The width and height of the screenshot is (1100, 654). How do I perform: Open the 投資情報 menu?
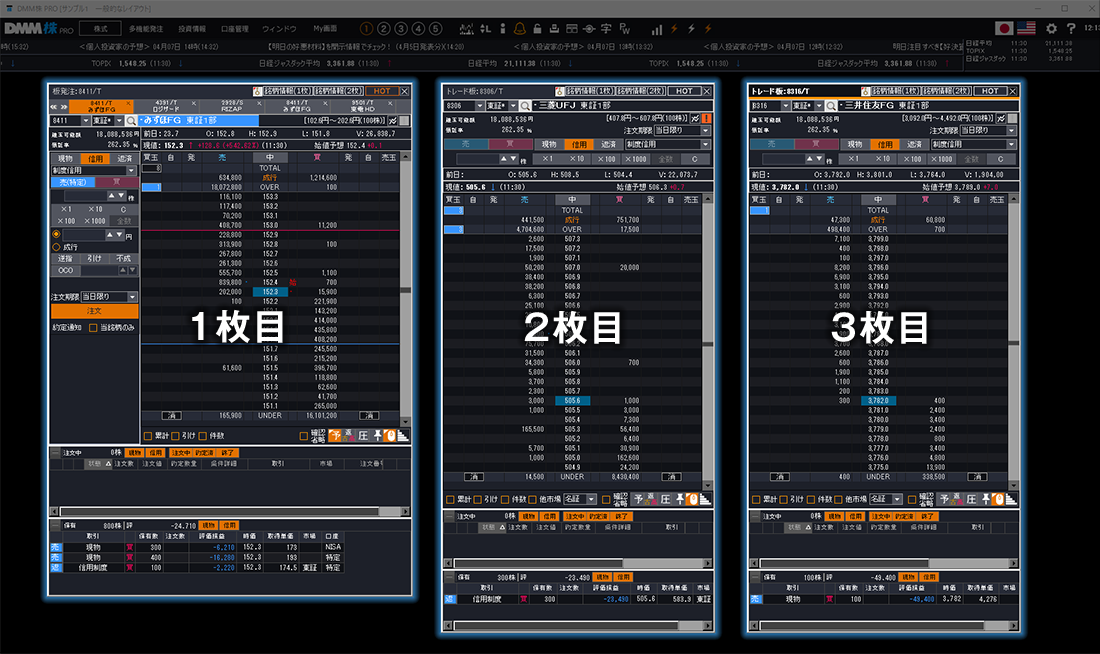tap(192, 29)
